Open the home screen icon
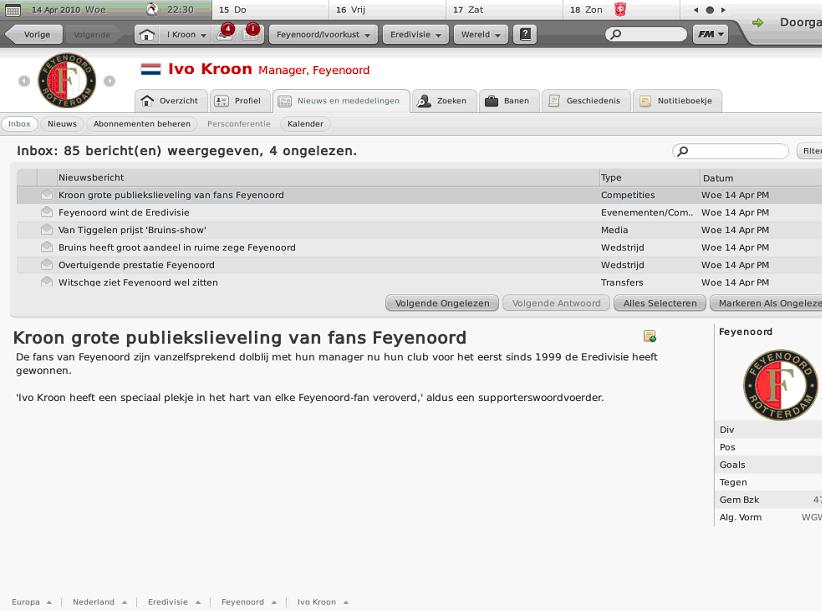 pos(147,35)
